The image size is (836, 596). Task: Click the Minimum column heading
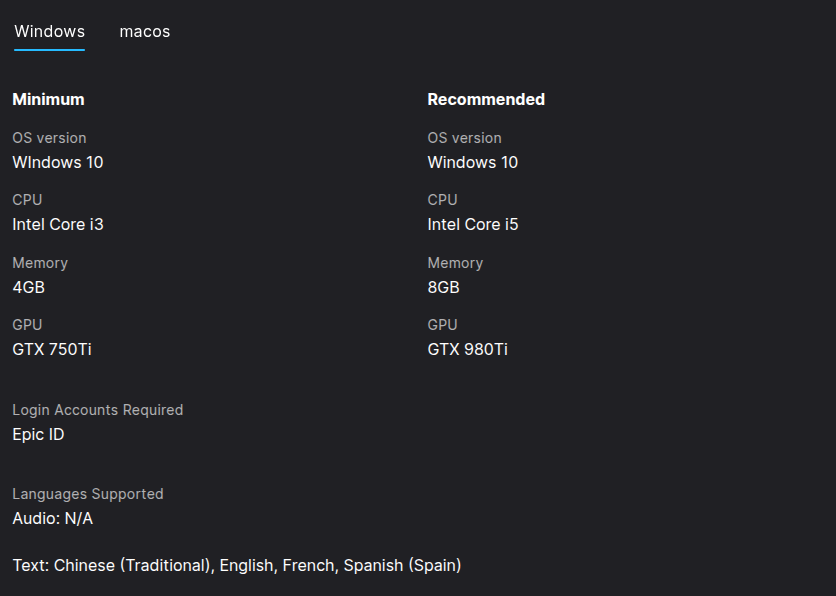(48, 99)
